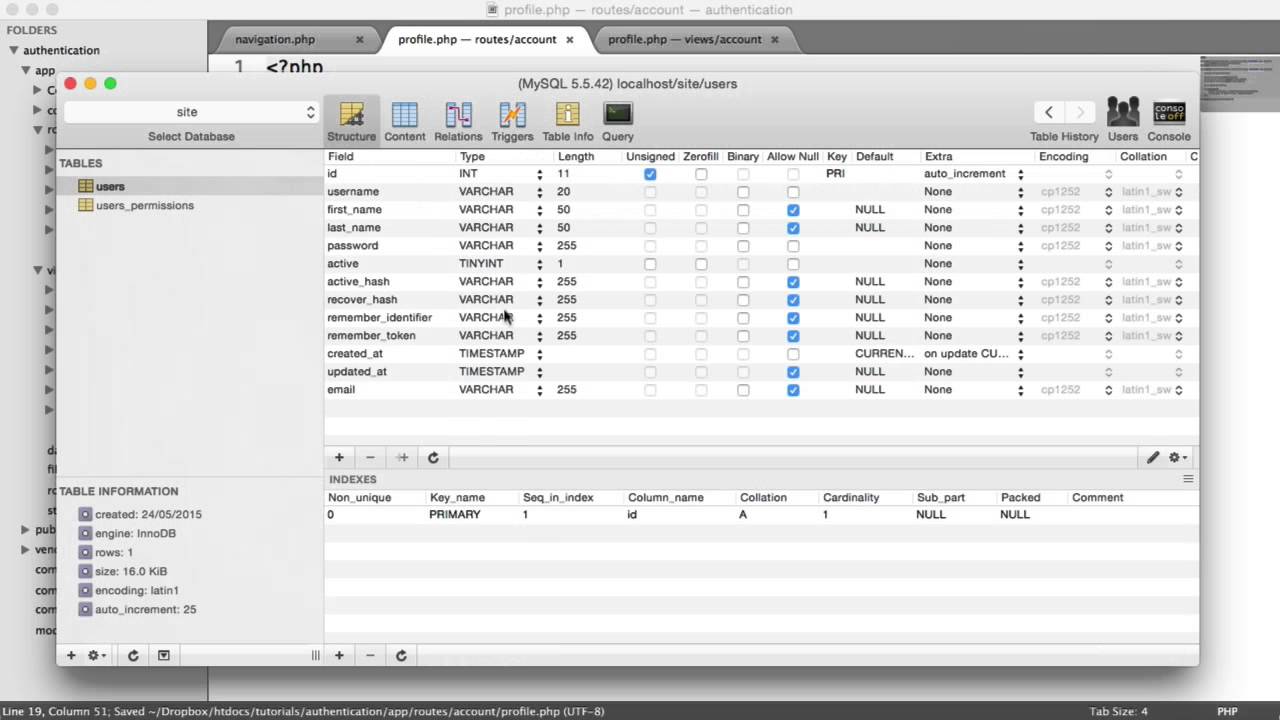Duplicate the selected field

tap(402, 457)
